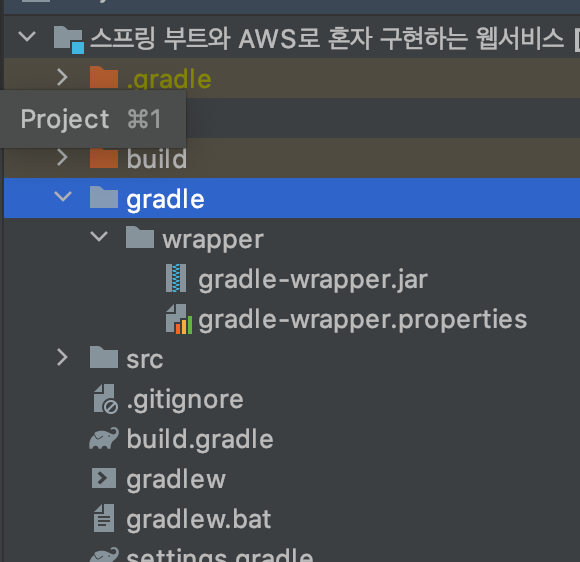
Task: Select the project root '스프링 부트와 AWS로 혼자 구현하는 웹서비스'
Action: 327,38
